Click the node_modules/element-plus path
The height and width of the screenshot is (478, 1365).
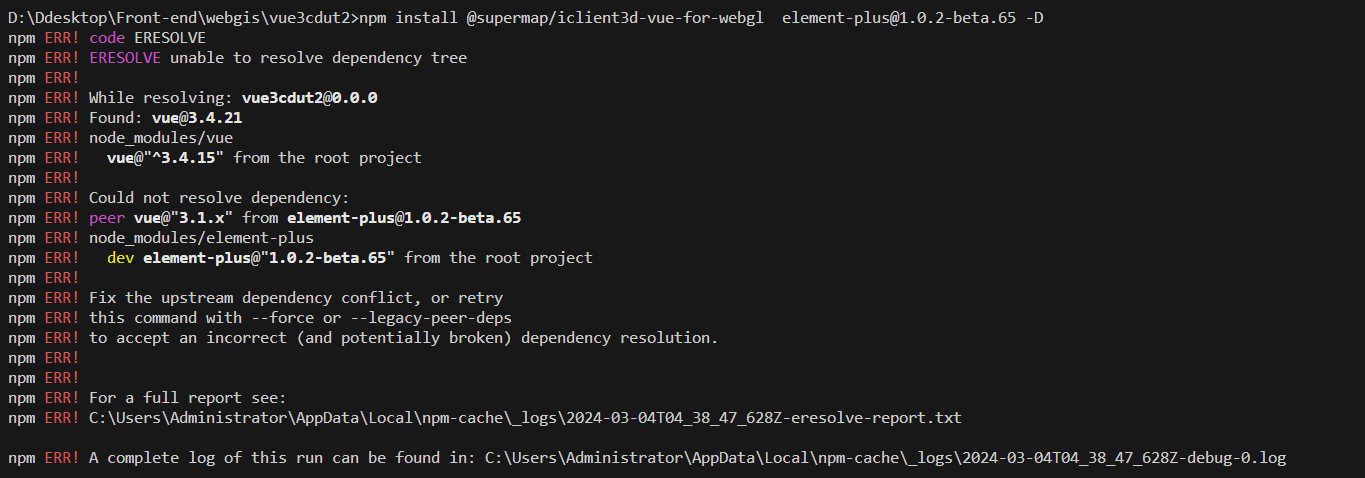[201, 238]
